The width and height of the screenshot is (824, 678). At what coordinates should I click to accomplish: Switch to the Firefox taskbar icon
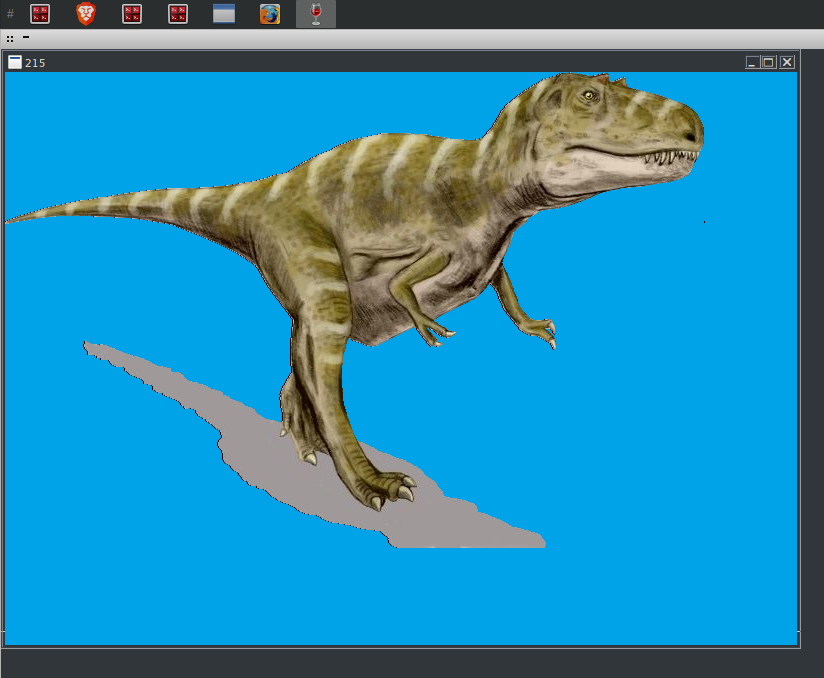270,14
